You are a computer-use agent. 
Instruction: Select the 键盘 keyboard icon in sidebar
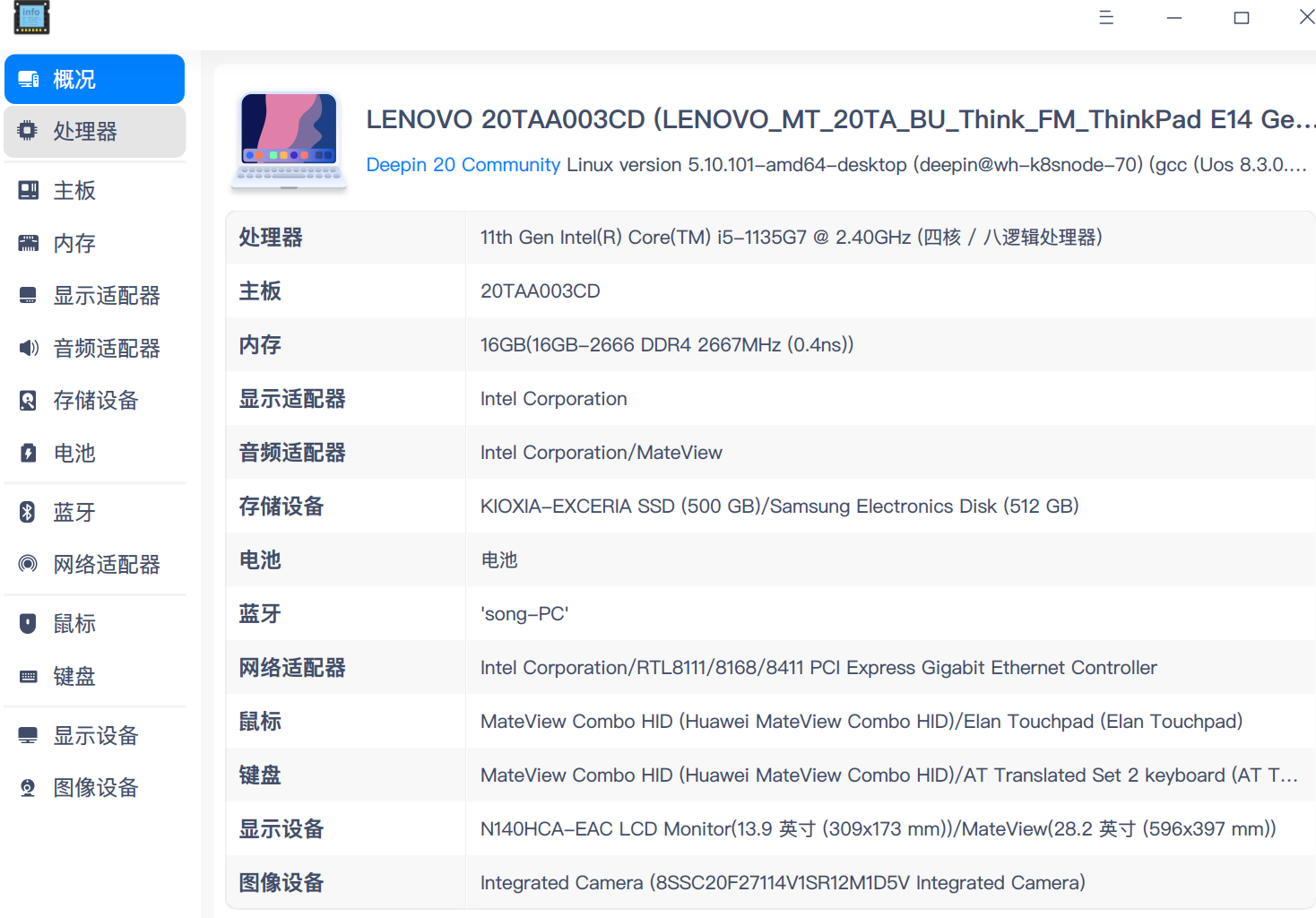[x=29, y=676]
